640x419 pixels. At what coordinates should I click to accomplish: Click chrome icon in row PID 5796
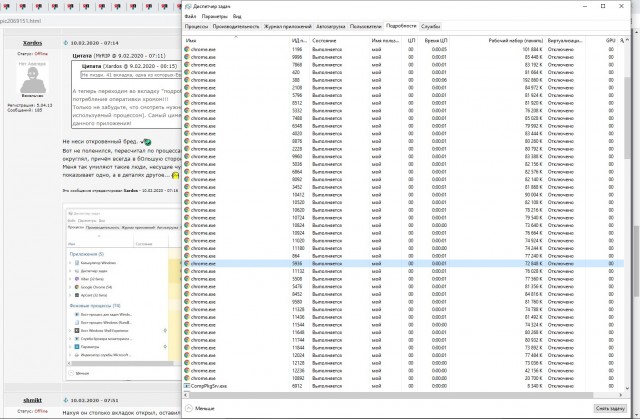tap(187, 95)
